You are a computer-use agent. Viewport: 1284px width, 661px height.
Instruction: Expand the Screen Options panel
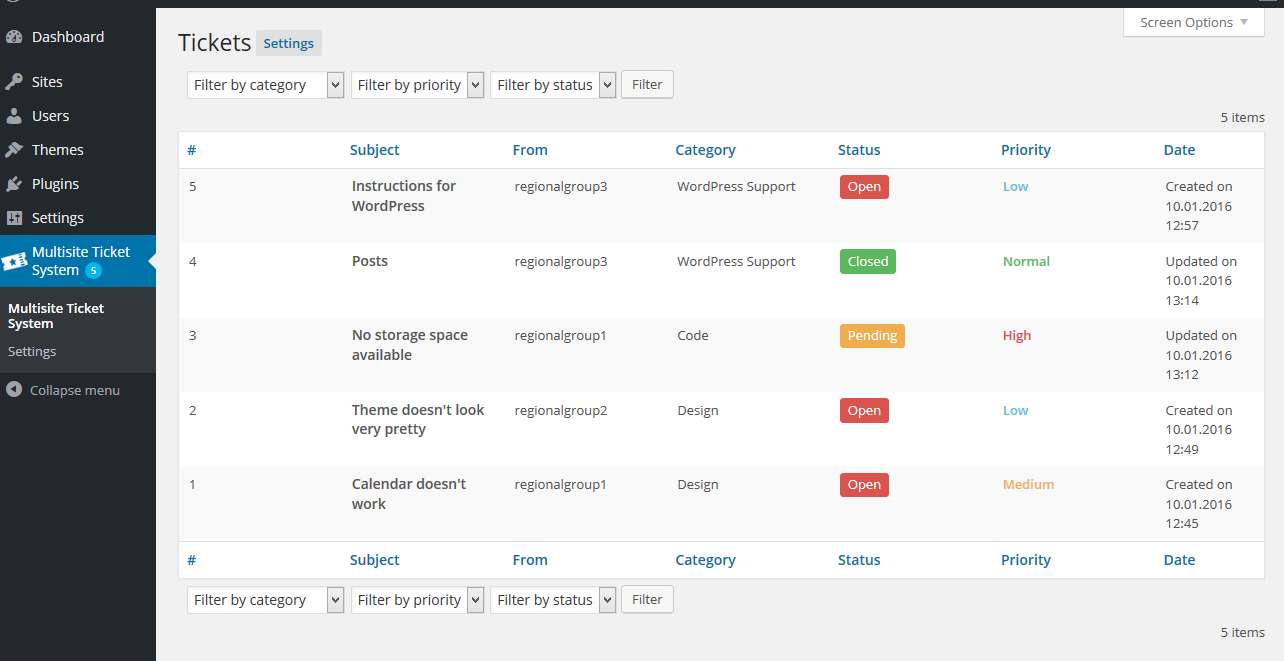coord(1194,22)
